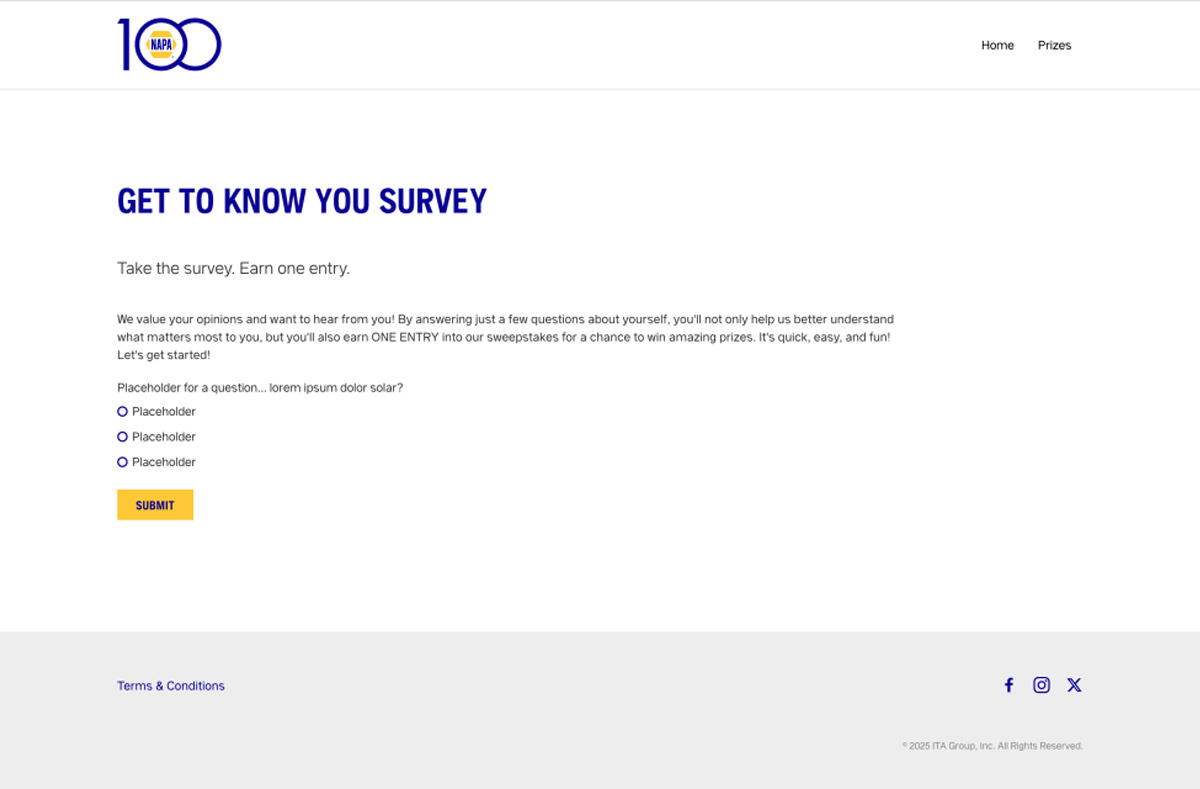Click the "Take the survey. Earn one entry." subheading

[233, 268]
